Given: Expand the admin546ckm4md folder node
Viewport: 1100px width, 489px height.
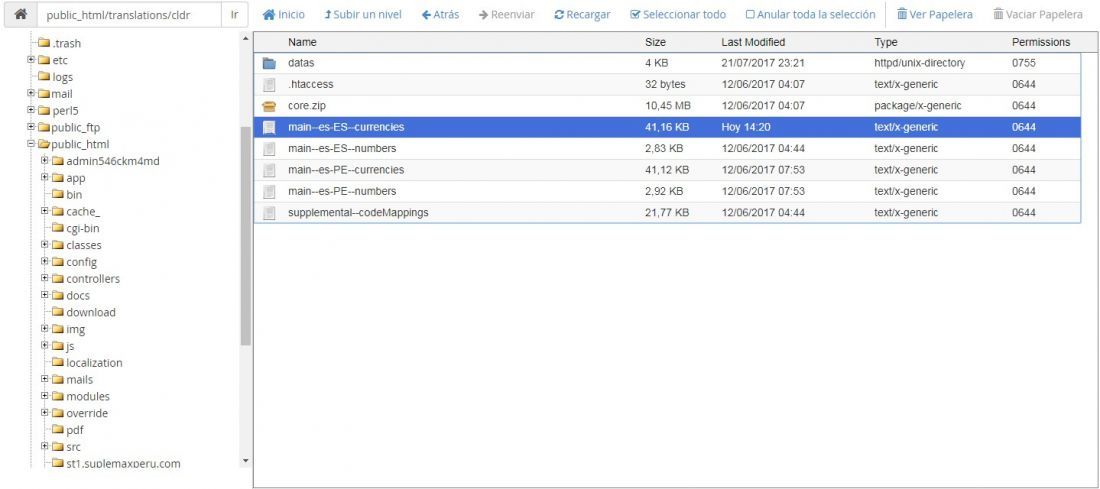Looking at the screenshot, I should pyautogui.click(x=45, y=161).
